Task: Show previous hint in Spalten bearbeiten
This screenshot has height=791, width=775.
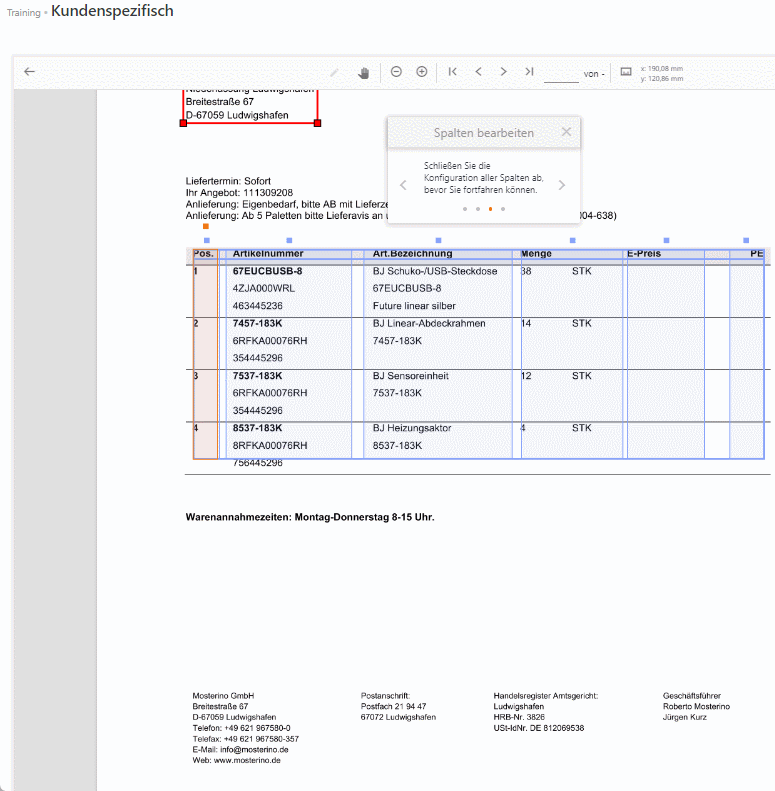Action: pyautogui.click(x=403, y=185)
